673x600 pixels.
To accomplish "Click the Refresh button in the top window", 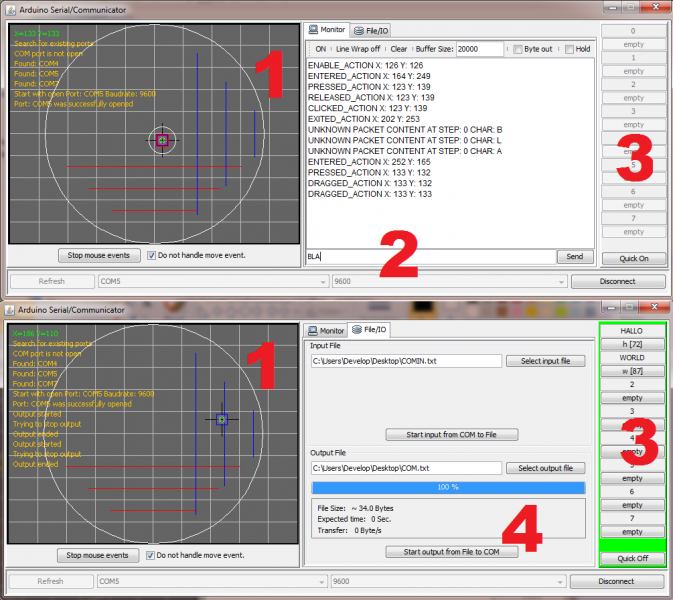I will [52, 281].
